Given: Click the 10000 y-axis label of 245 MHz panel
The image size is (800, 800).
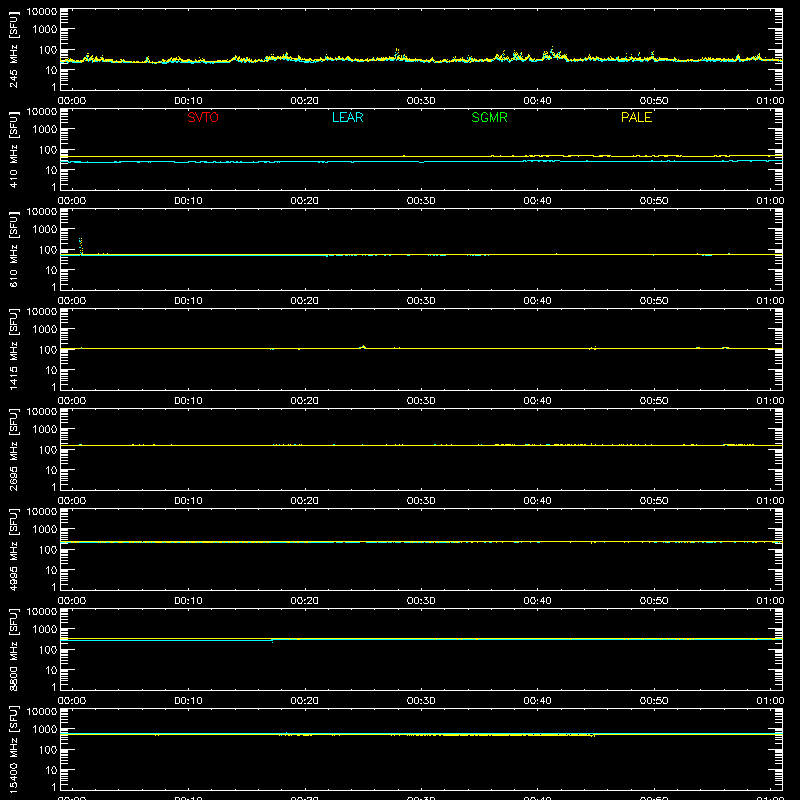Looking at the screenshot, I should click(42, 12).
